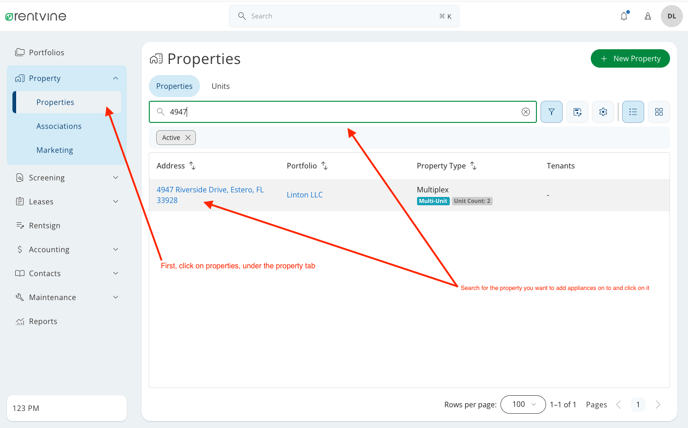The width and height of the screenshot is (688, 428).
Task: Open table settings gear icon
Action: (x=603, y=112)
